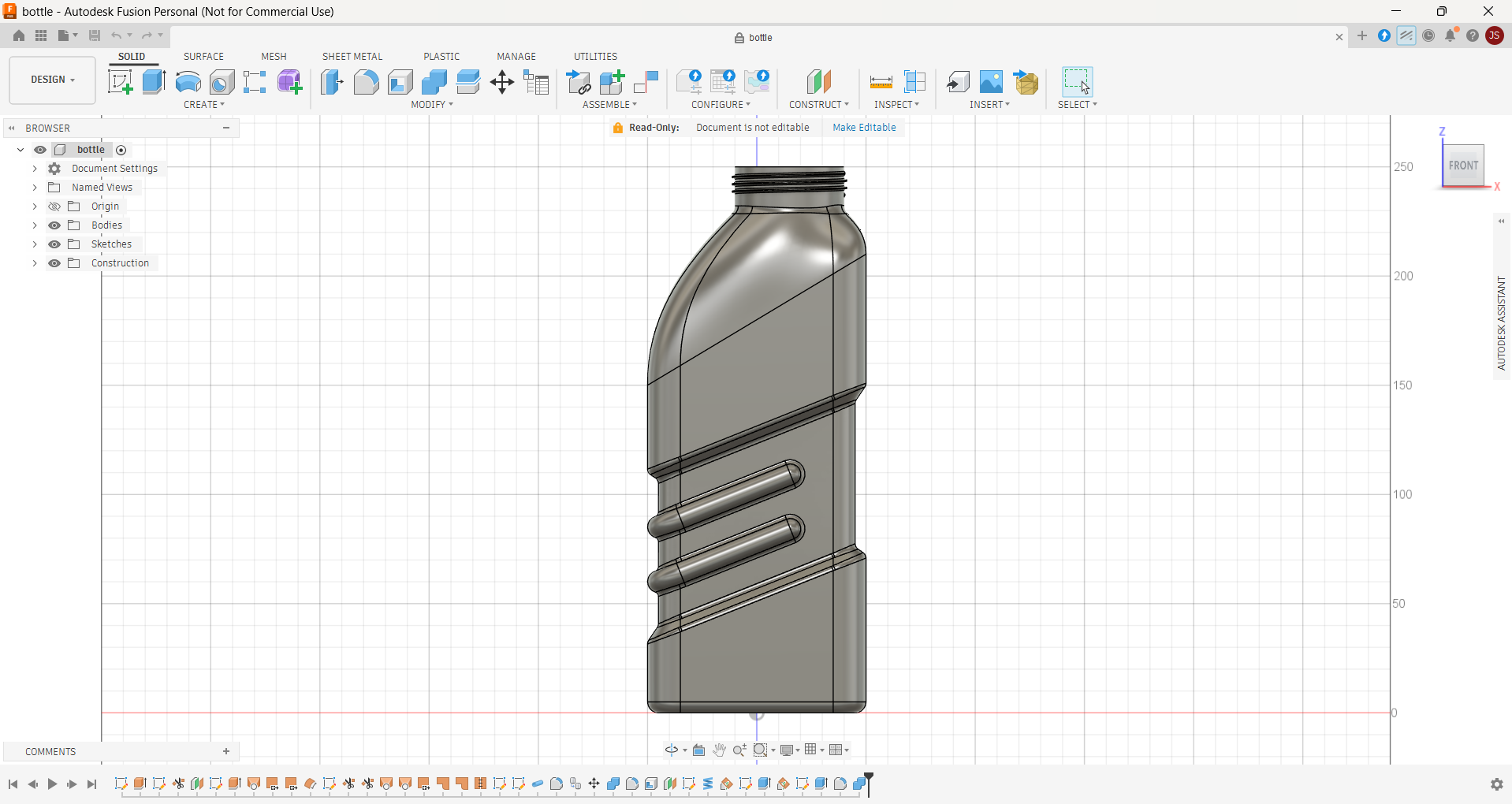The height and width of the screenshot is (804, 1512).
Task: Select the Insert Mesh tool
Action: (x=1026, y=82)
